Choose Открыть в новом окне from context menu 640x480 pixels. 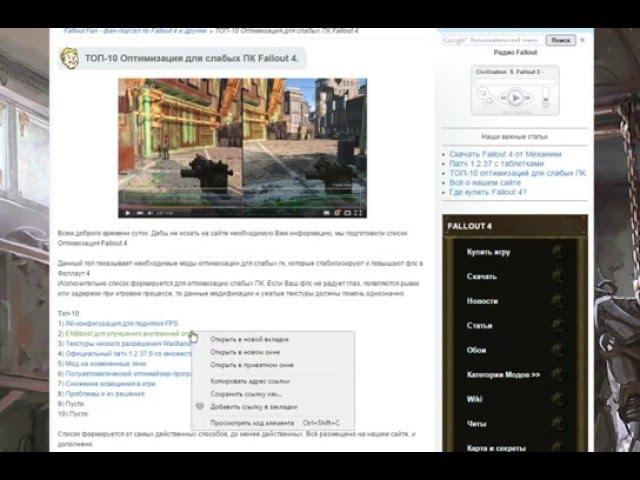[245, 352]
